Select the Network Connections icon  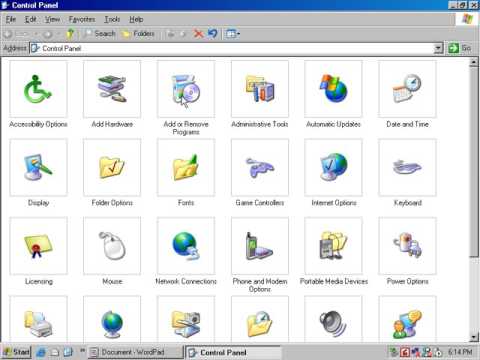[x=186, y=246]
